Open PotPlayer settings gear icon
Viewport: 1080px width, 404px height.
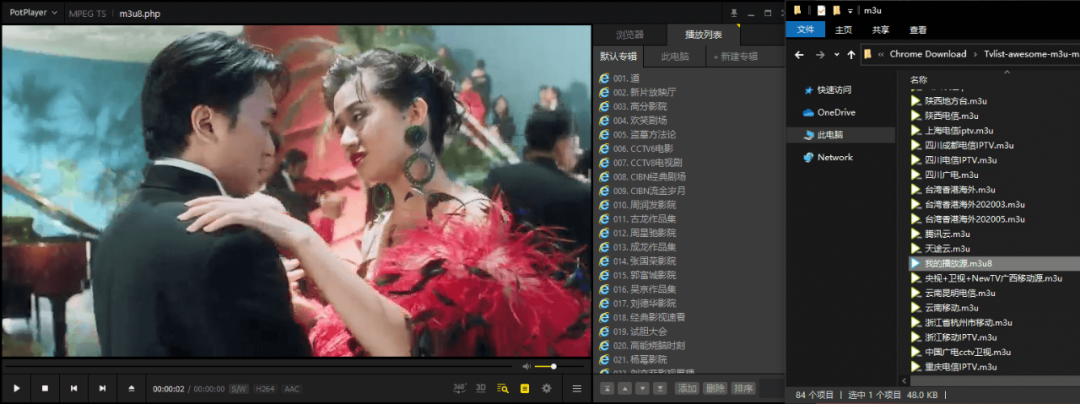coord(546,388)
